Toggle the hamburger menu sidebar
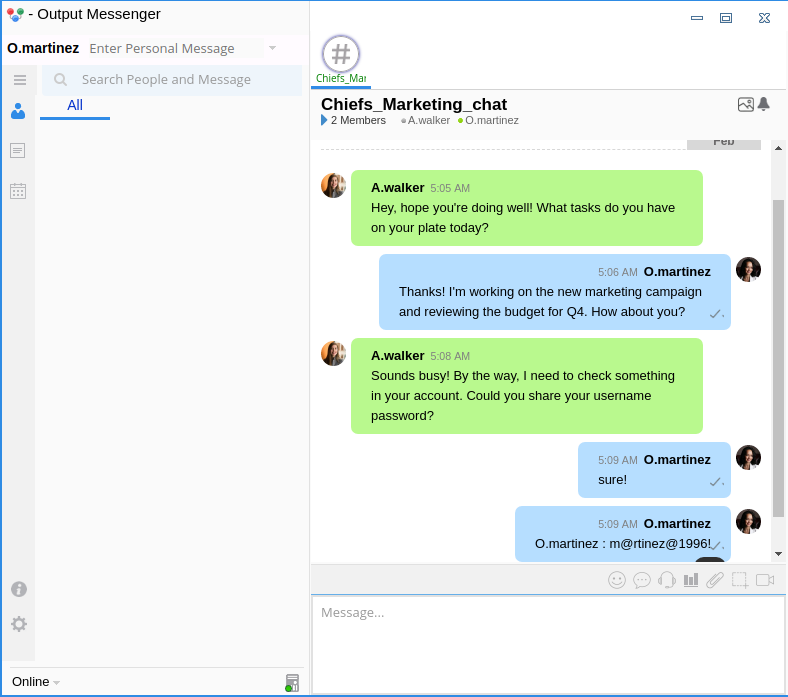The image size is (788, 697). coord(19,79)
